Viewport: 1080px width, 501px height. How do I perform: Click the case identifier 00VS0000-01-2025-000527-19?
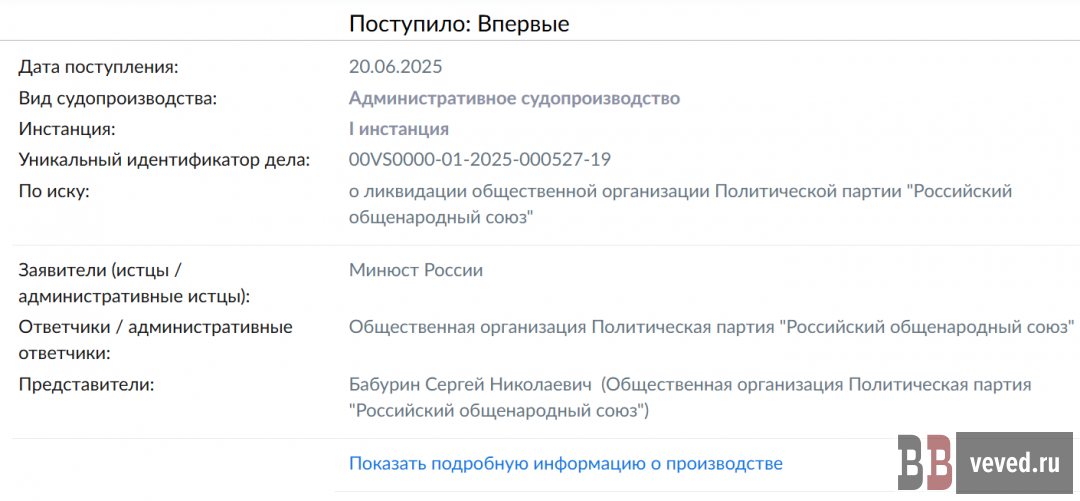point(479,160)
